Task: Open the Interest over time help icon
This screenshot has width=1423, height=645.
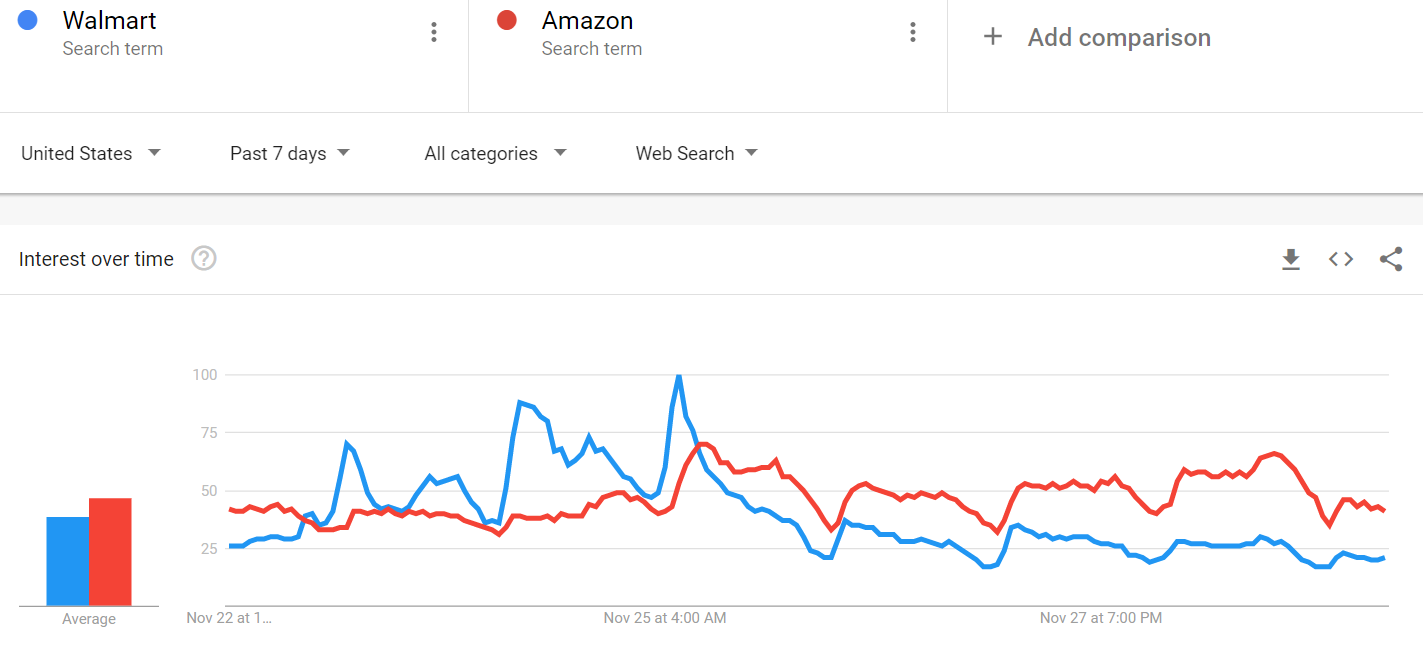Action: [204, 259]
